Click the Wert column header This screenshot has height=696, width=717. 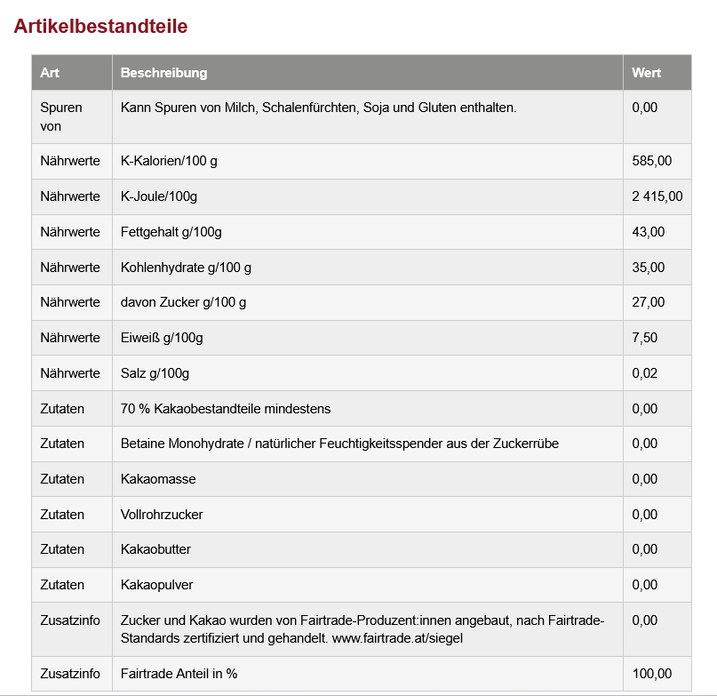(x=646, y=73)
